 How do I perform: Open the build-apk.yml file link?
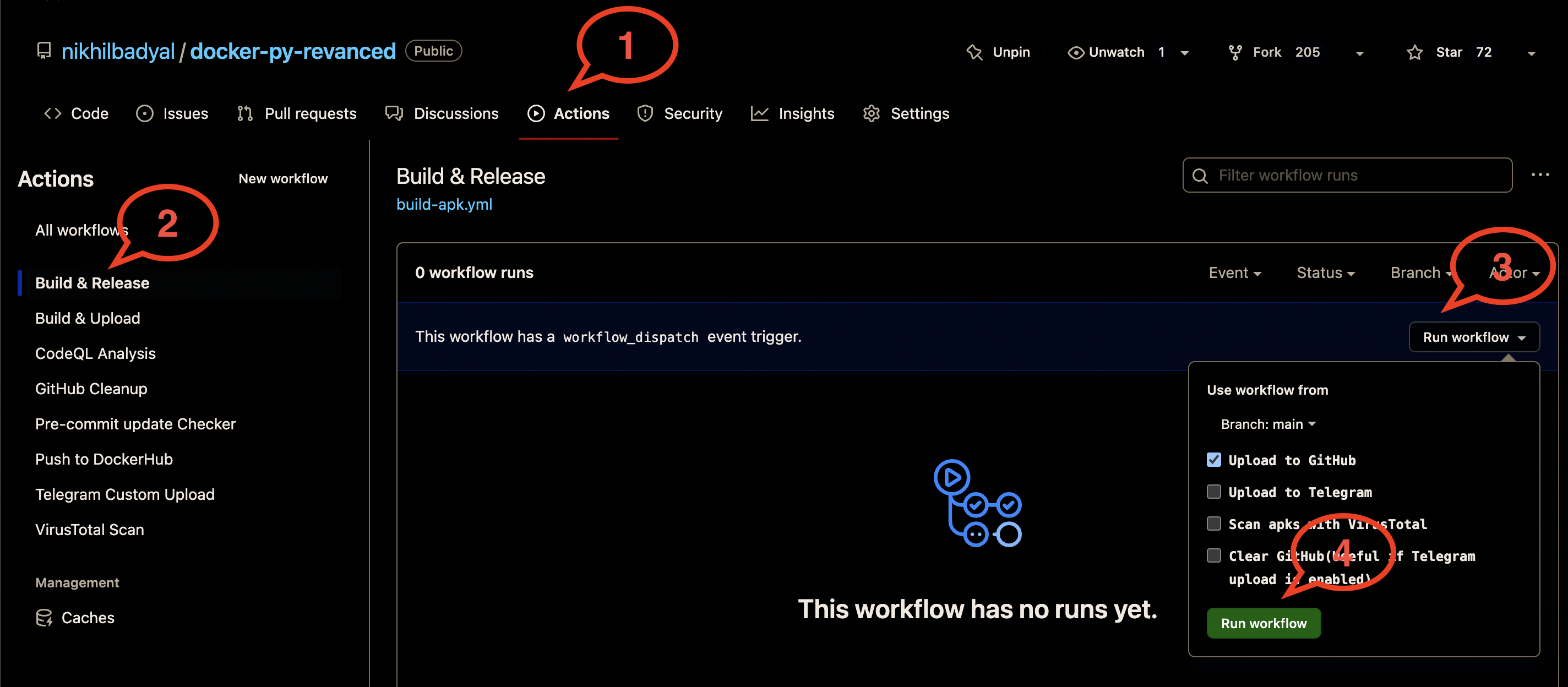coord(444,204)
